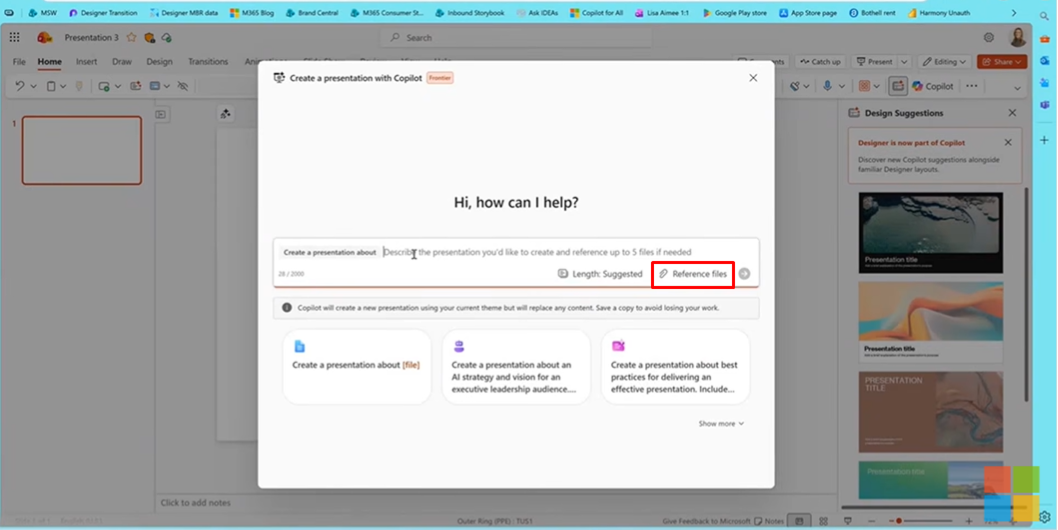The image size is (1058, 530).
Task: Click the Teams icon in browser sidebar
Action: 1045,104
